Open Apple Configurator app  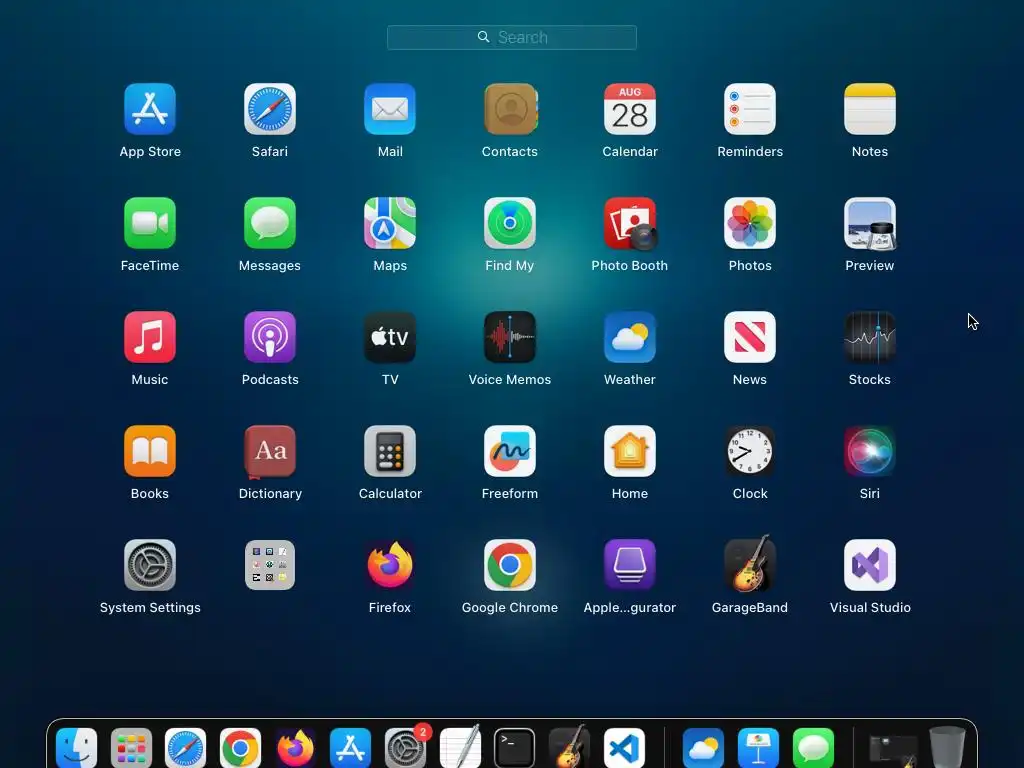[630, 565]
